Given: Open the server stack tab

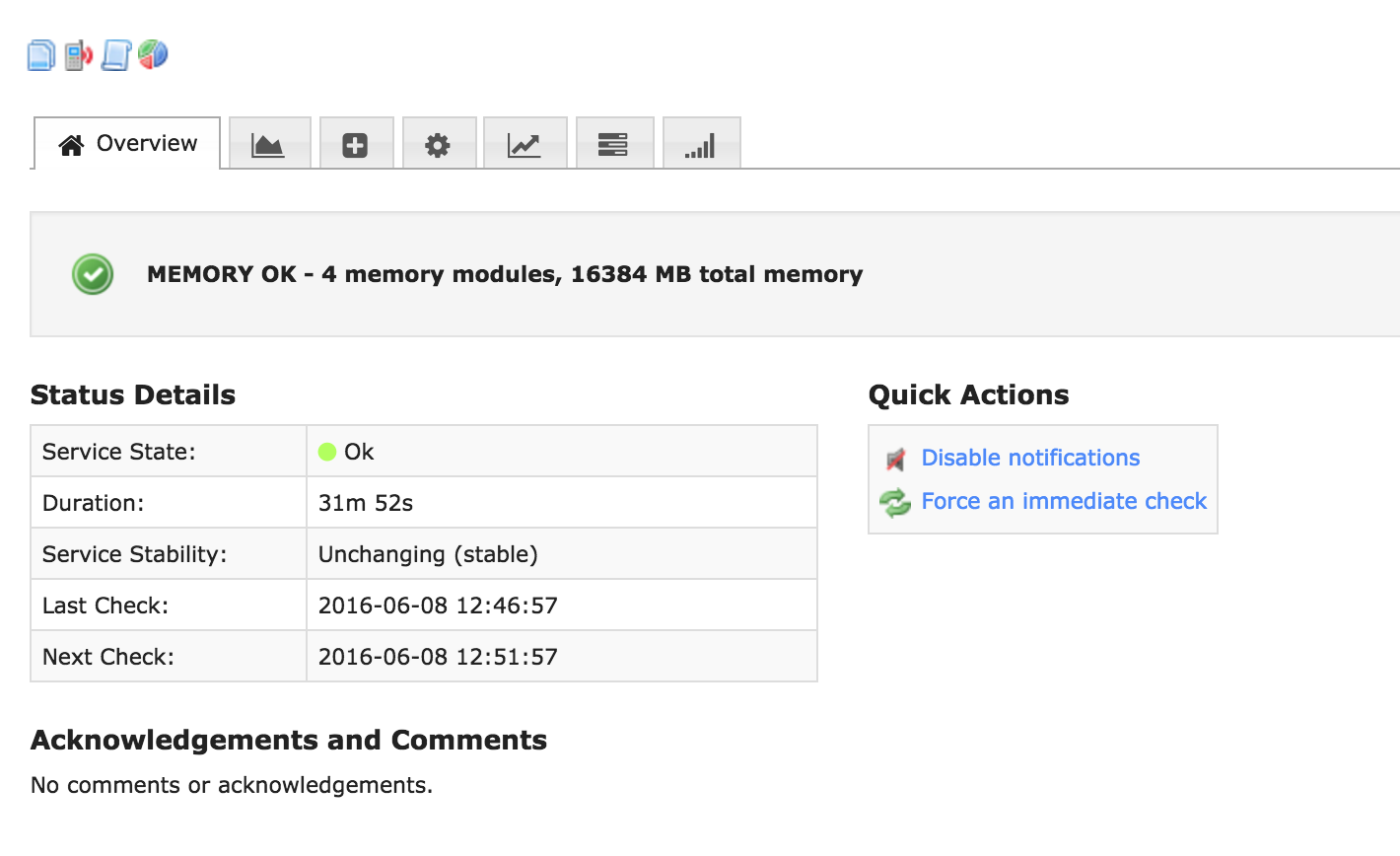Looking at the screenshot, I should click(x=613, y=145).
